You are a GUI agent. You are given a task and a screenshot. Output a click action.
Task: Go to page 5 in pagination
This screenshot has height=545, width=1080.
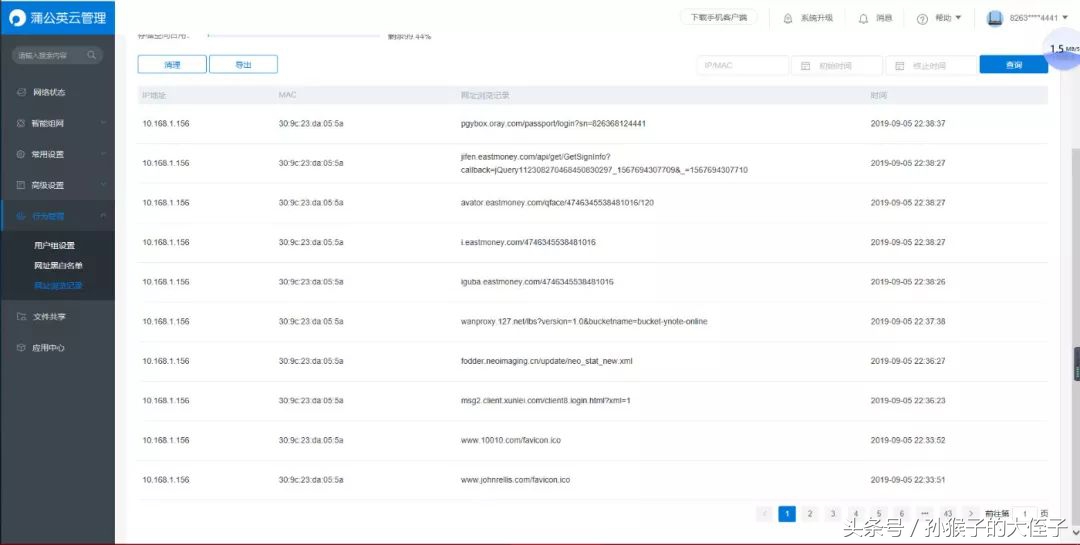pos(879,514)
